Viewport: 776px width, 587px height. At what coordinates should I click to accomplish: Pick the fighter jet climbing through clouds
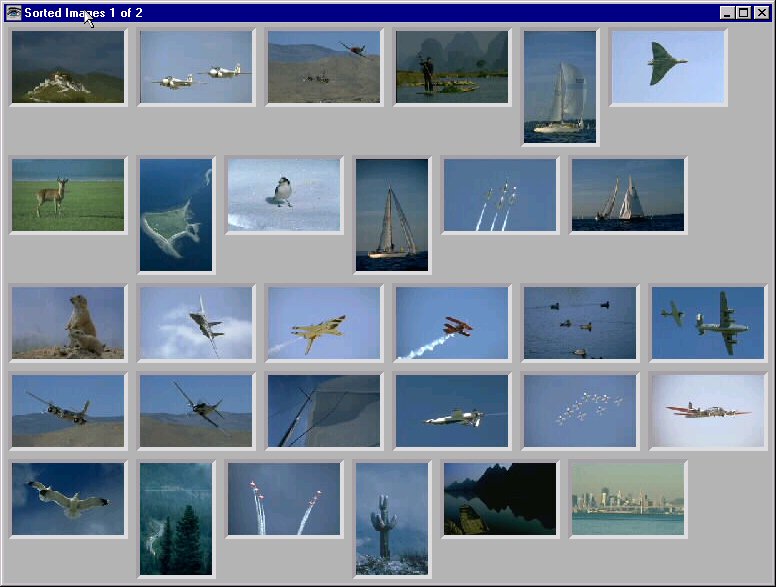196,323
